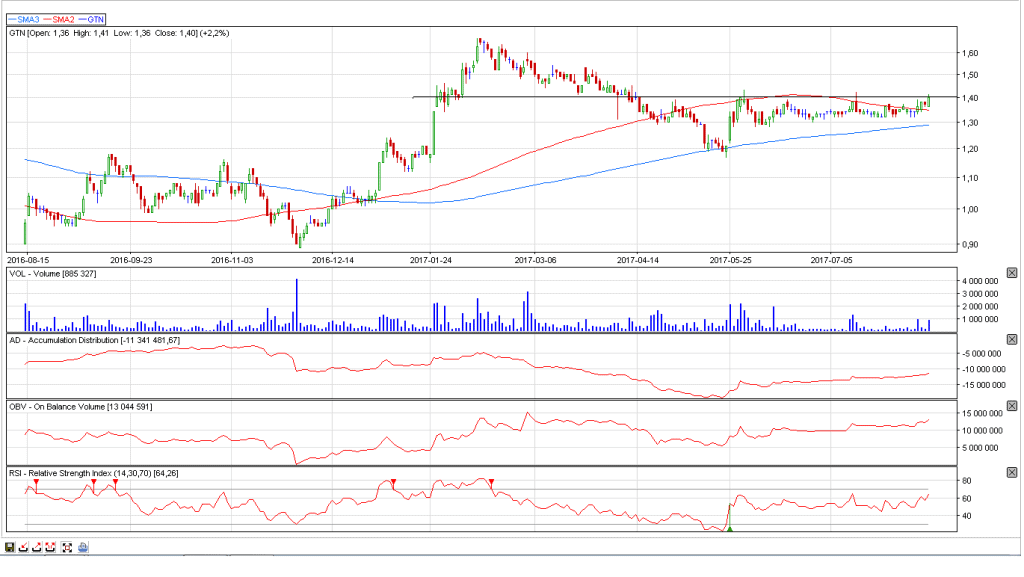Close the Accumulation Distribution panel

1012,339
